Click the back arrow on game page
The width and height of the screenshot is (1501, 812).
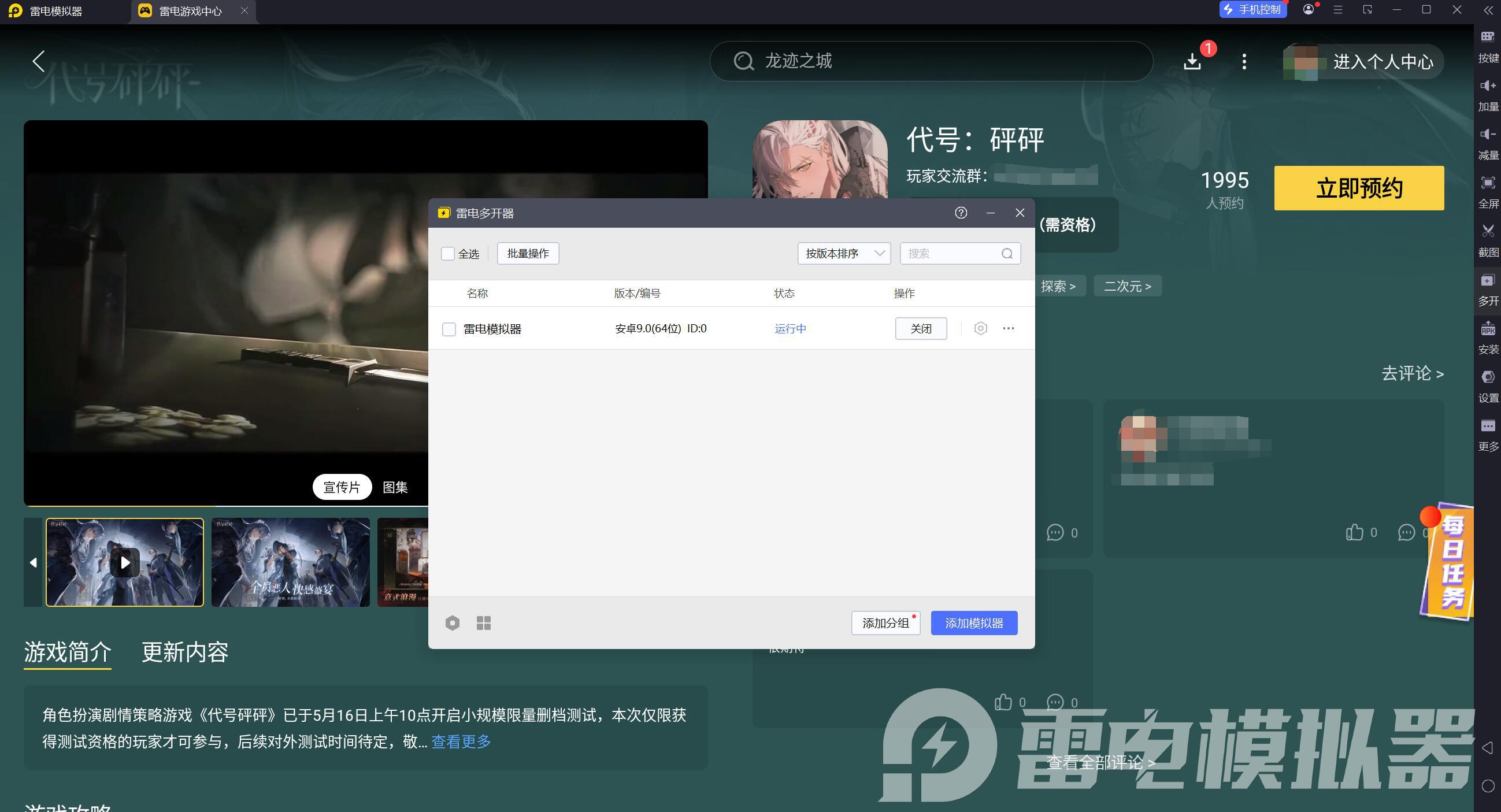point(39,61)
